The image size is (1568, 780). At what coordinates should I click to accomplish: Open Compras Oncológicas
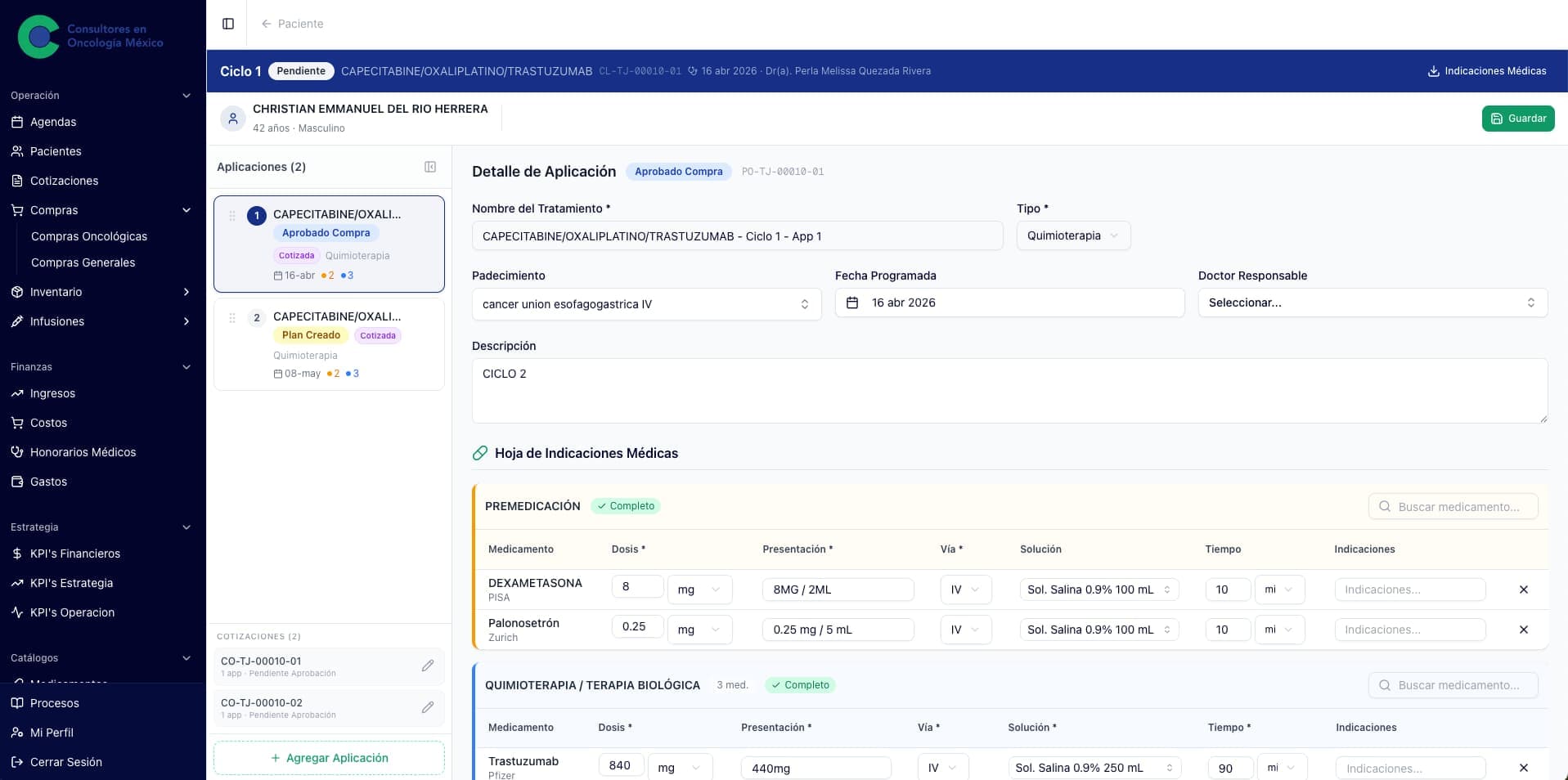[x=89, y=236]
